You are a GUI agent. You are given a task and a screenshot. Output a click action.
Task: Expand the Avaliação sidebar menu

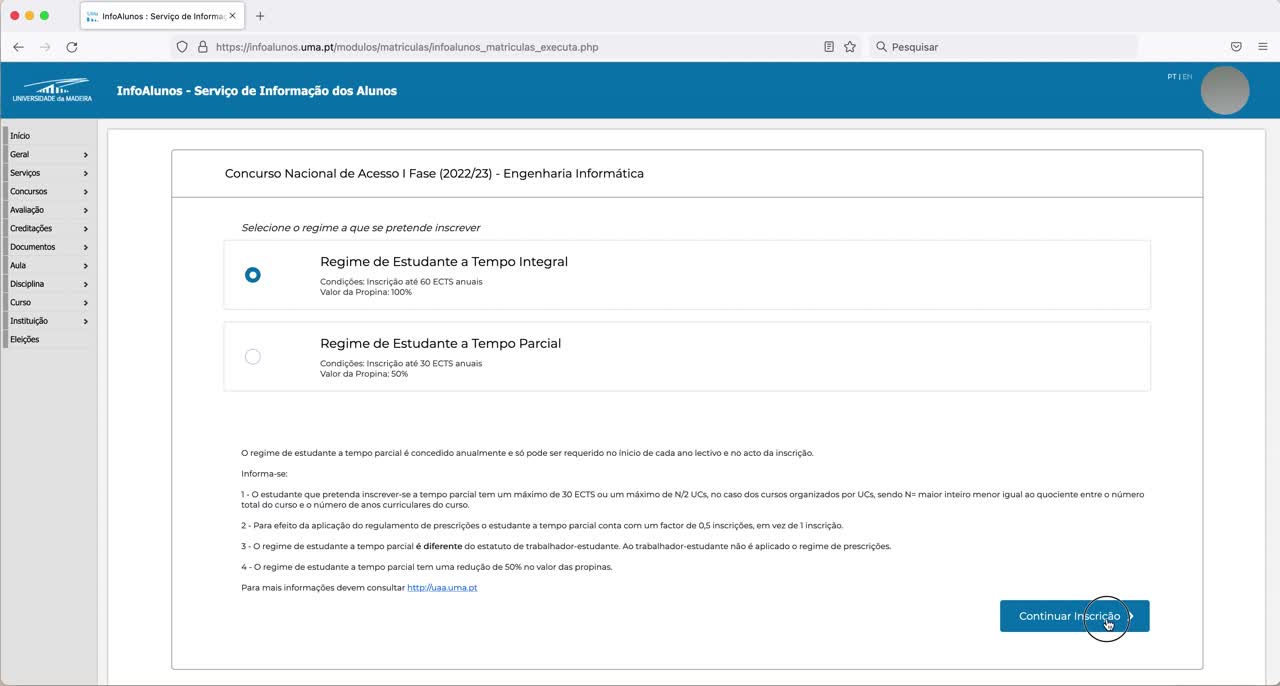click(x=47, y=210)
